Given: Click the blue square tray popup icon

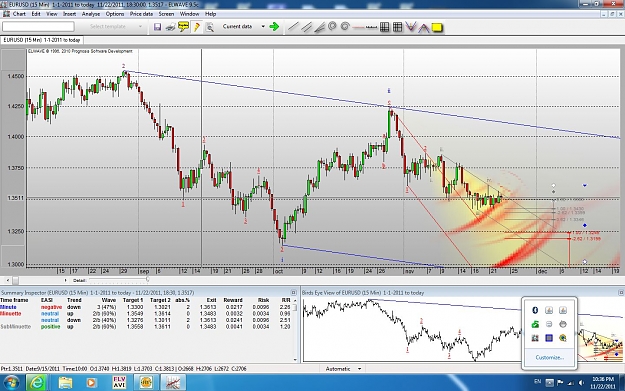Looking at the screenshot, I should (x=549, y=338).
